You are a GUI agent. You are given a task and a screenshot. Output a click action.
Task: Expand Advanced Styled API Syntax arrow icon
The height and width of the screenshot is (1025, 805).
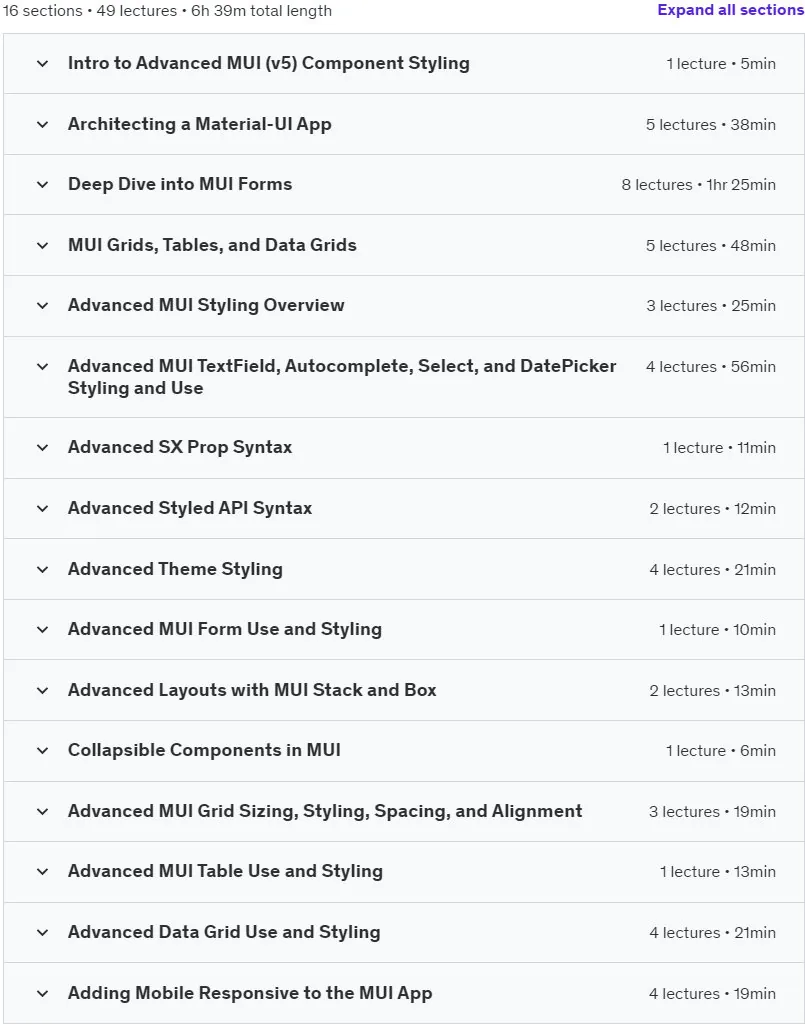(x=43, y=509)
